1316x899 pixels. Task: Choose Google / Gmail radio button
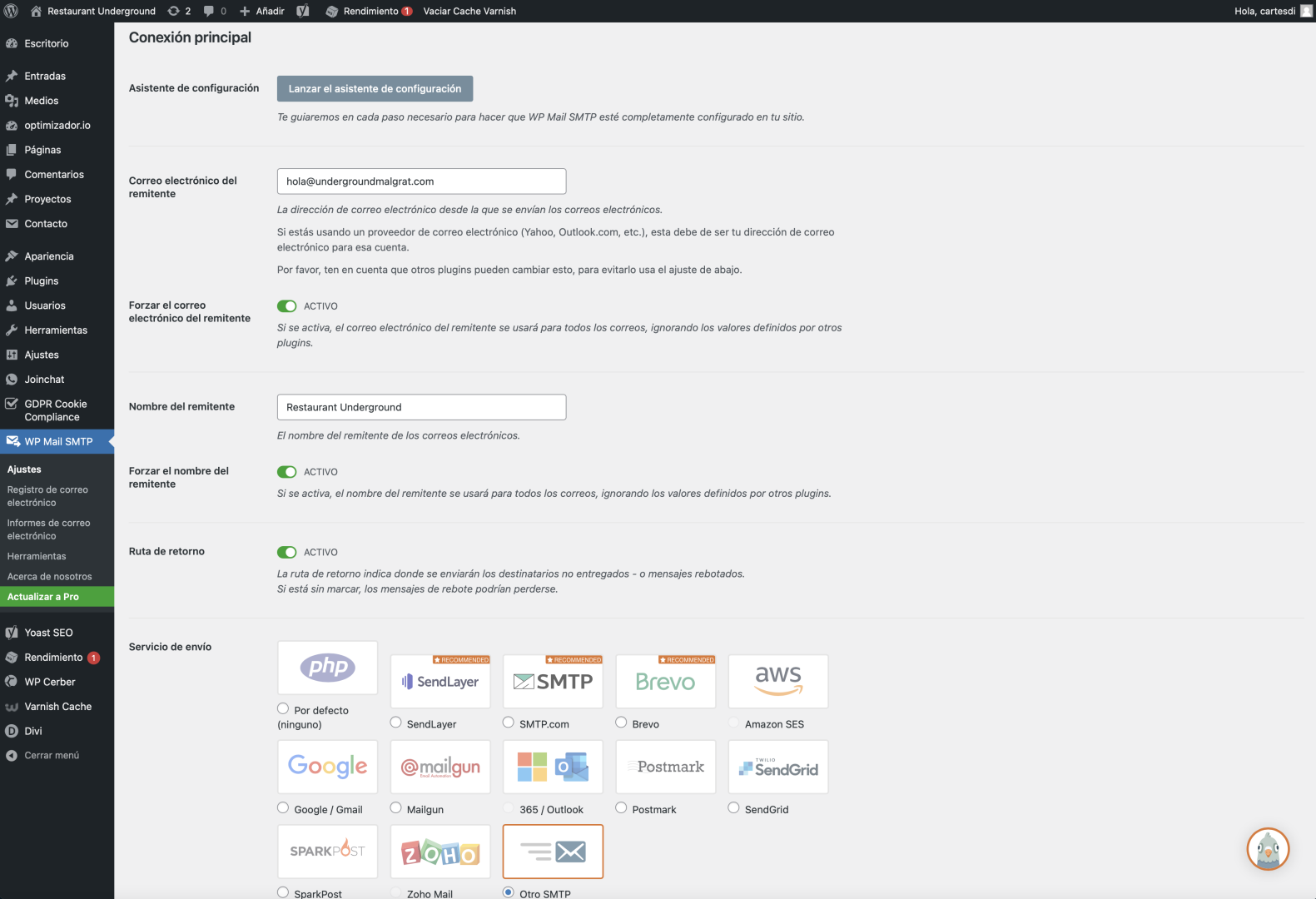coord(283,807)
